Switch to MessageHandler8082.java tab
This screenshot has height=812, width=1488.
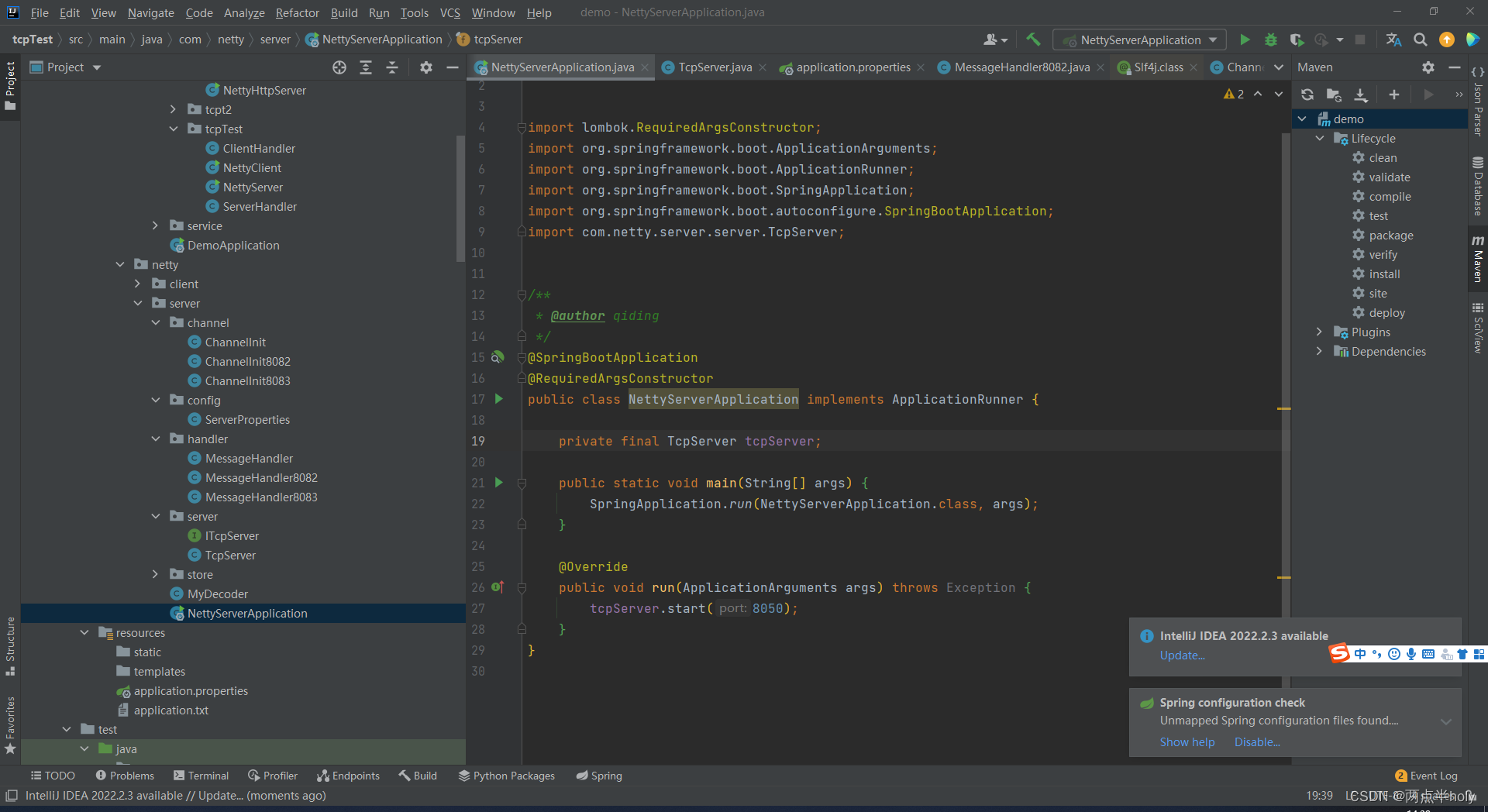tap(1021, 67)
